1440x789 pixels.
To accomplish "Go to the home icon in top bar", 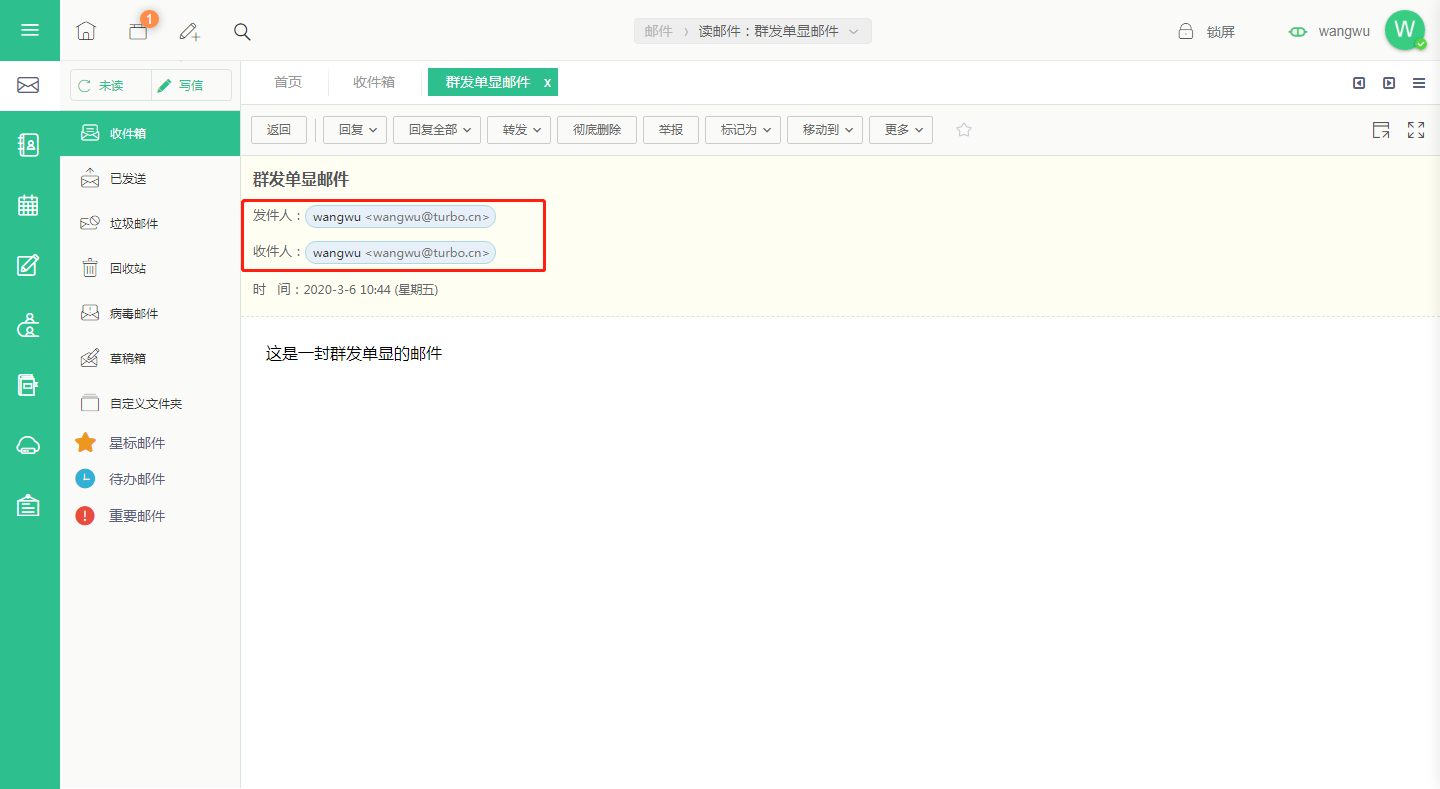I will pos(86,31).
